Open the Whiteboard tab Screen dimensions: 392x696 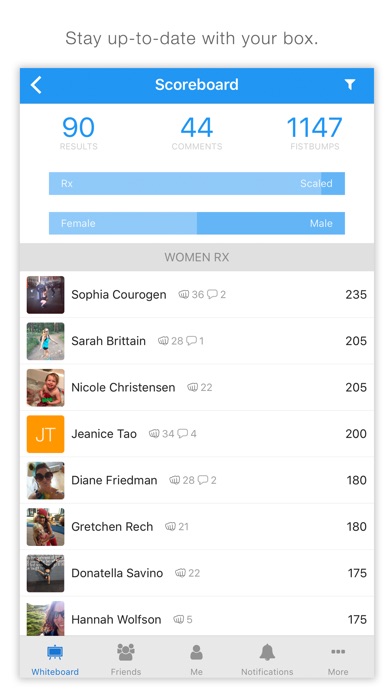(55, 659)
